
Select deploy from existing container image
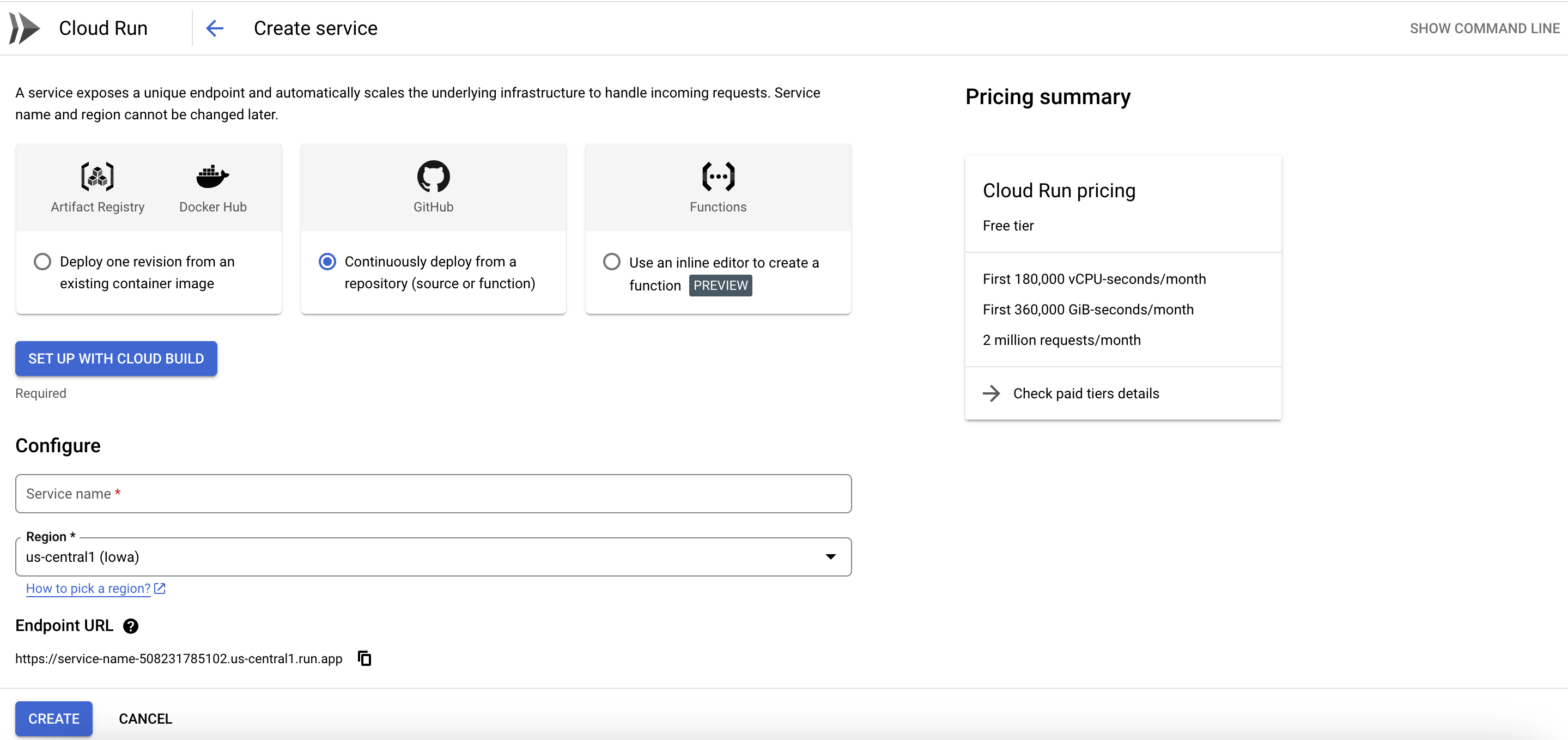point(42,262)
